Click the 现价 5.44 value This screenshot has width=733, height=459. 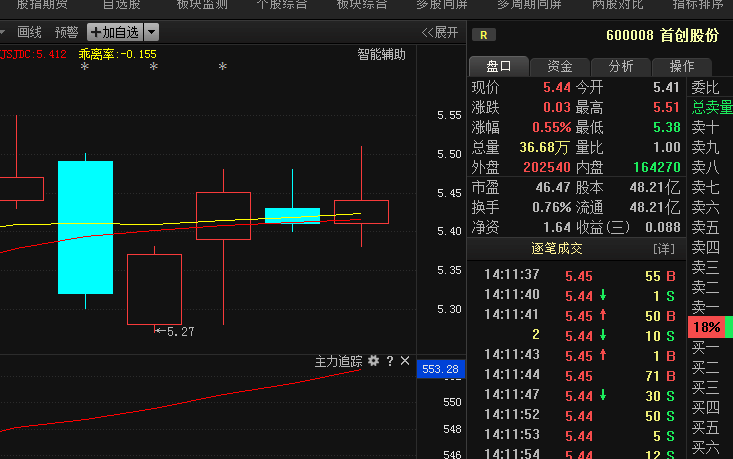557,87
